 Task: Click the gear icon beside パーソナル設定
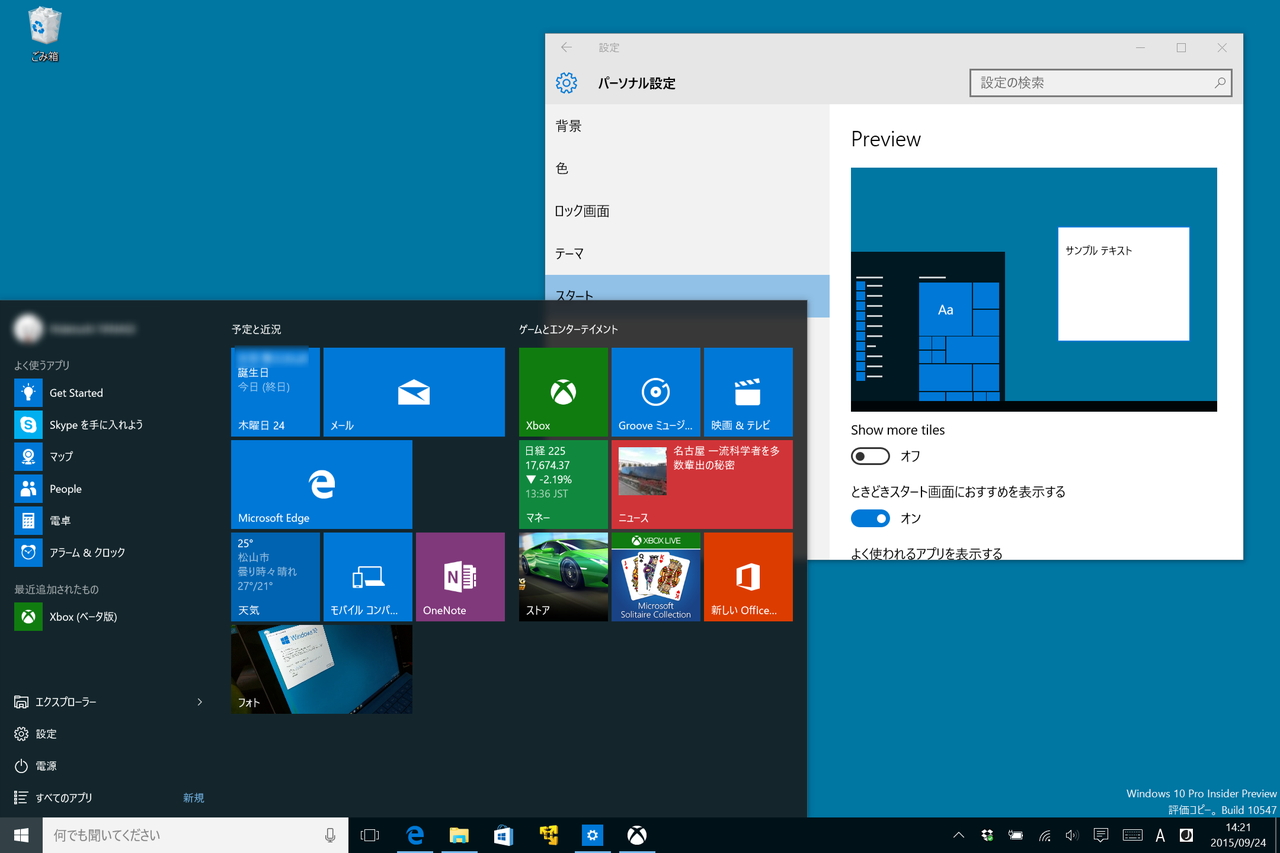(x=567, y=83)
